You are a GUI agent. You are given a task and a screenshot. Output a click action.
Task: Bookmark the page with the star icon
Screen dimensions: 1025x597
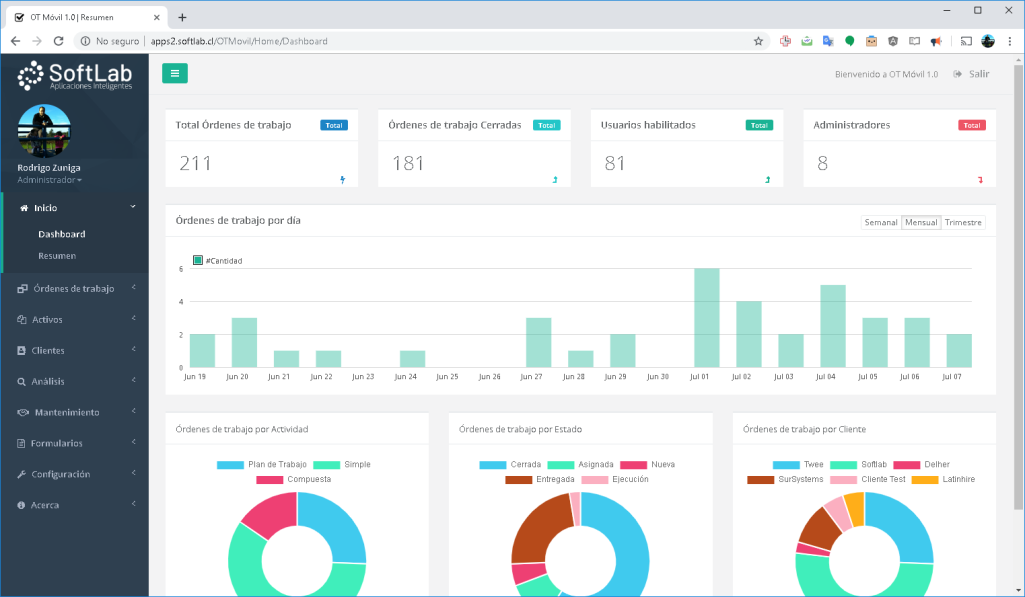758,41
